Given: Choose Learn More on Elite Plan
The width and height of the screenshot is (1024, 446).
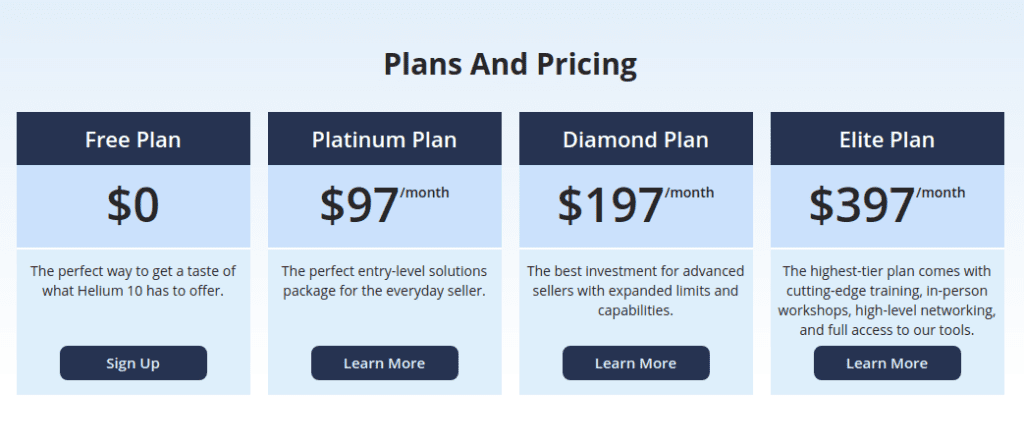Looking at the screenshot, I should pyautogui.click(x=887, y=363).
